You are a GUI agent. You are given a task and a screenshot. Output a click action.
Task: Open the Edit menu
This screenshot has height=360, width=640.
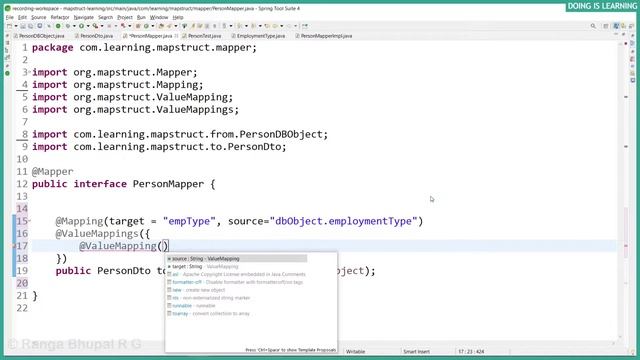point(22,17)
